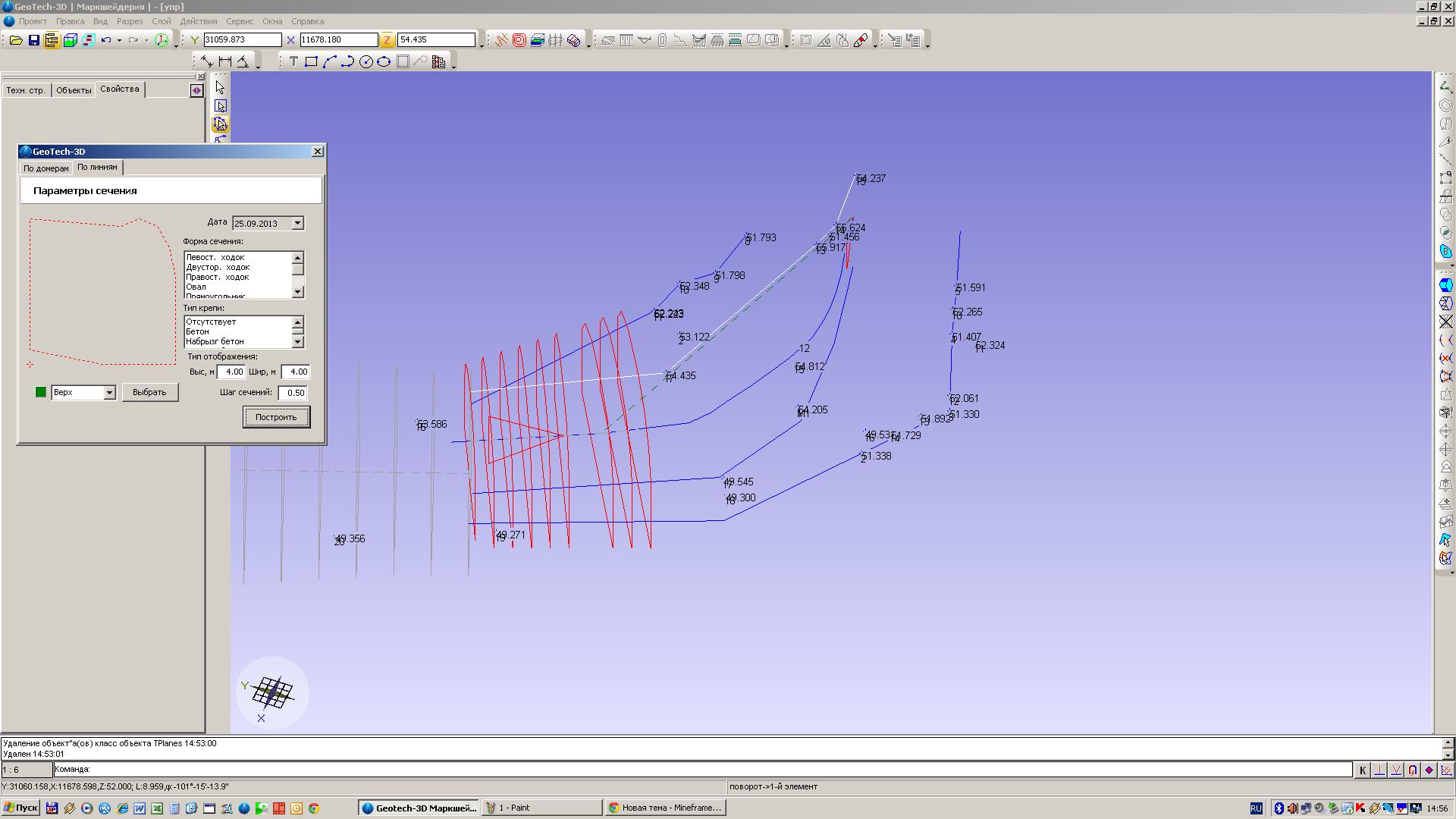This screenshot has width=1456, height=819.
Task: Click the Save diskette icon
Action: [33, 40]
